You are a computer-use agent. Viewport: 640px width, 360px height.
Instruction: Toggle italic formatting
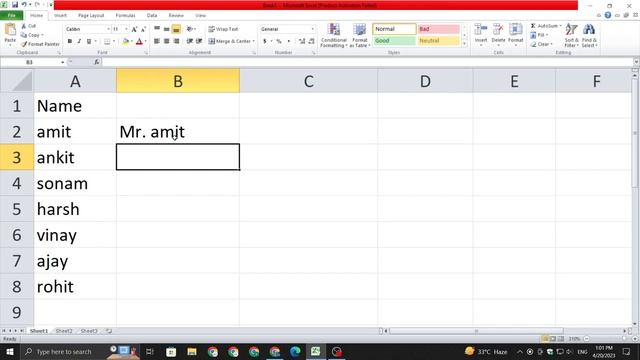pos(79,41)
